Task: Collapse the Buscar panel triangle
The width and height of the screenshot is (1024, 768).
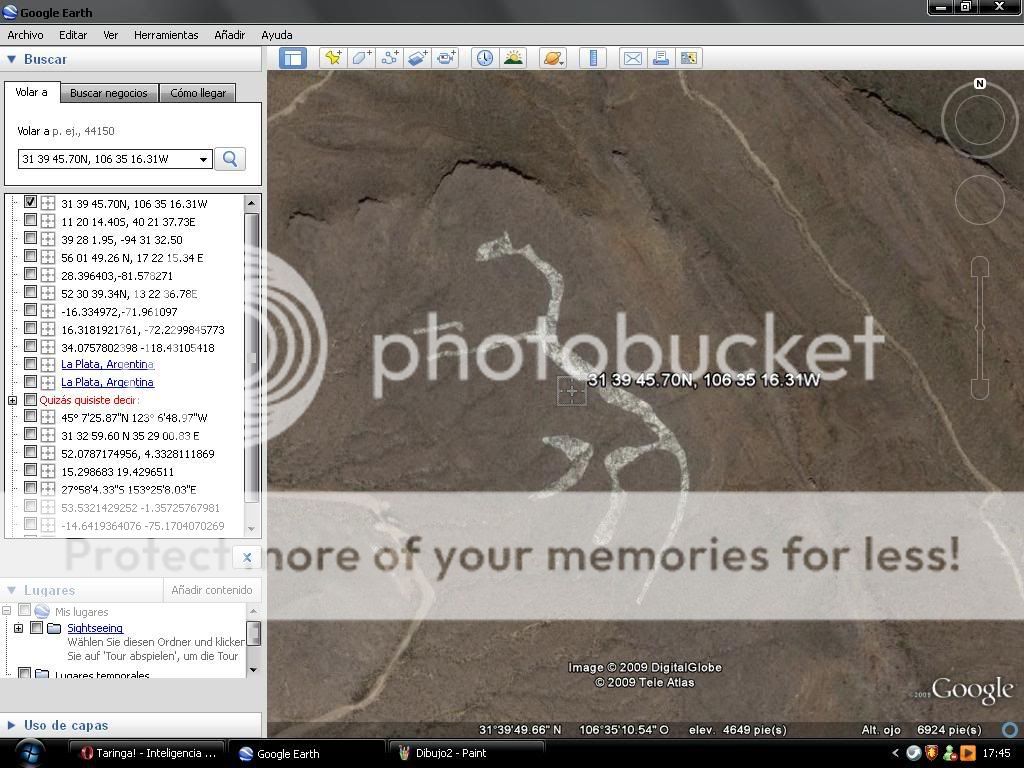Action: [x=11, y=59]
